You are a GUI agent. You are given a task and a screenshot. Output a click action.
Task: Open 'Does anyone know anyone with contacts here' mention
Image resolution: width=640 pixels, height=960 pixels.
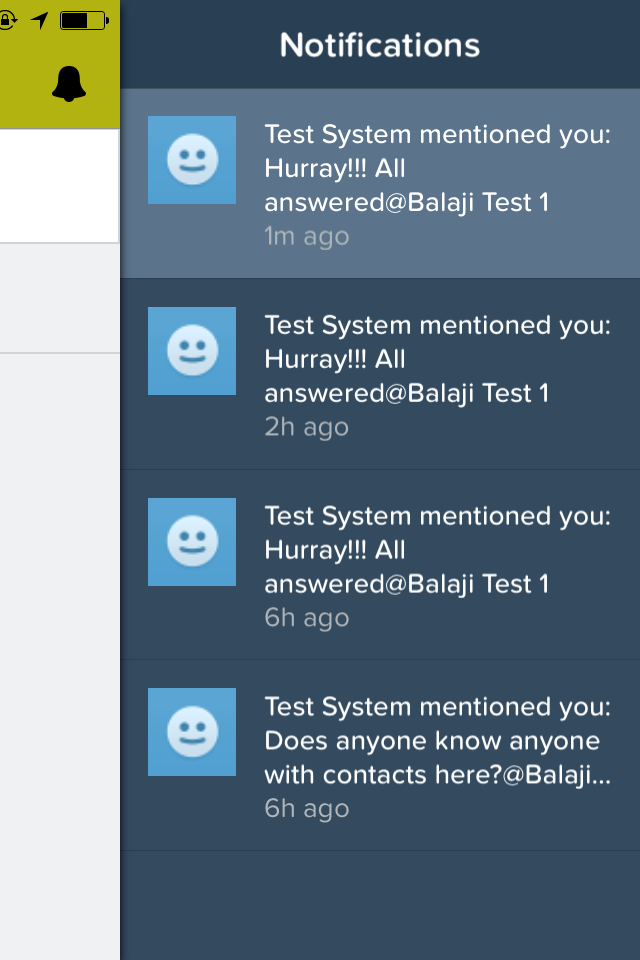coord(436,741)
